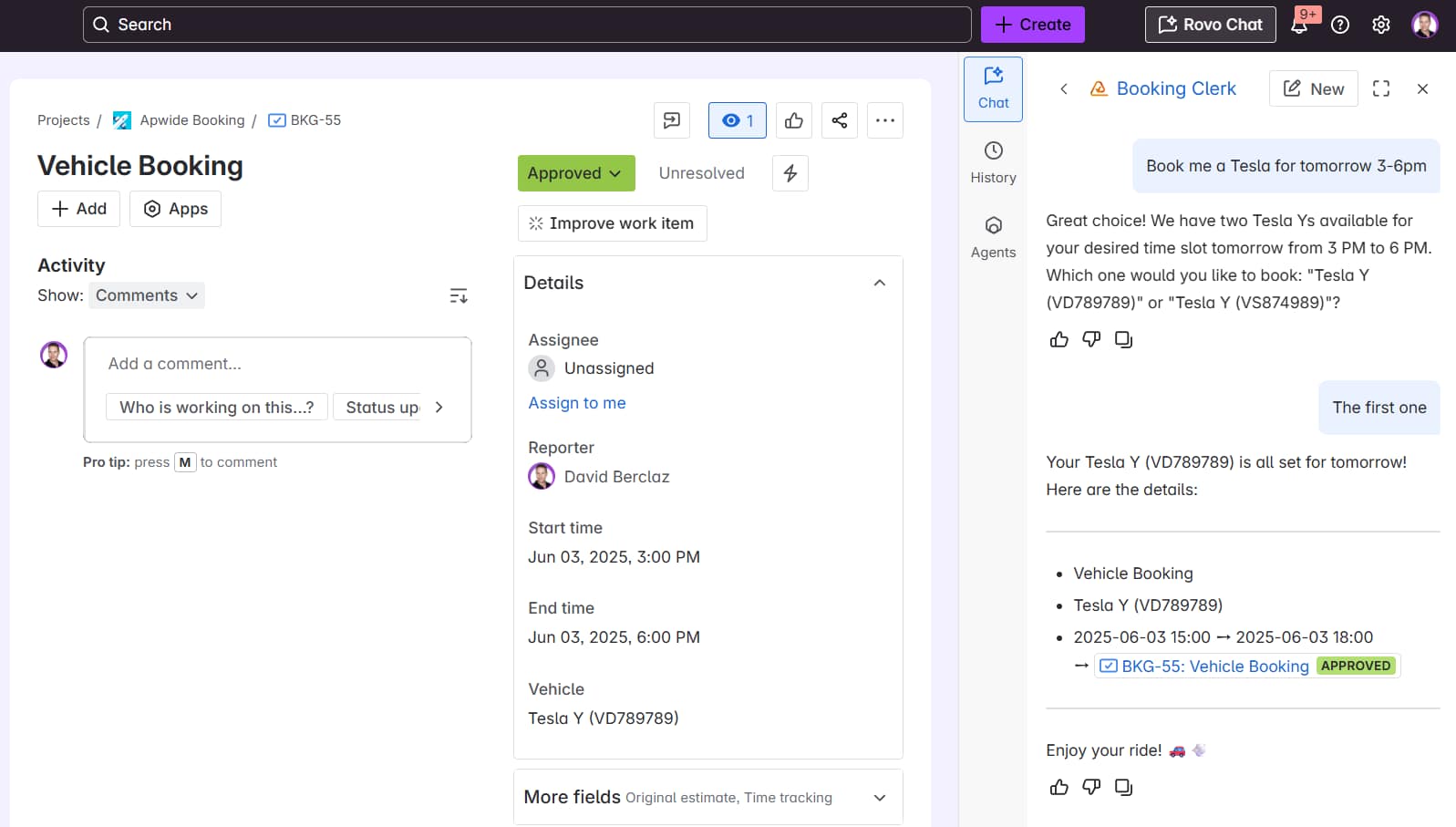Open the lightning bolt automation menu

(x=790, y=173)
